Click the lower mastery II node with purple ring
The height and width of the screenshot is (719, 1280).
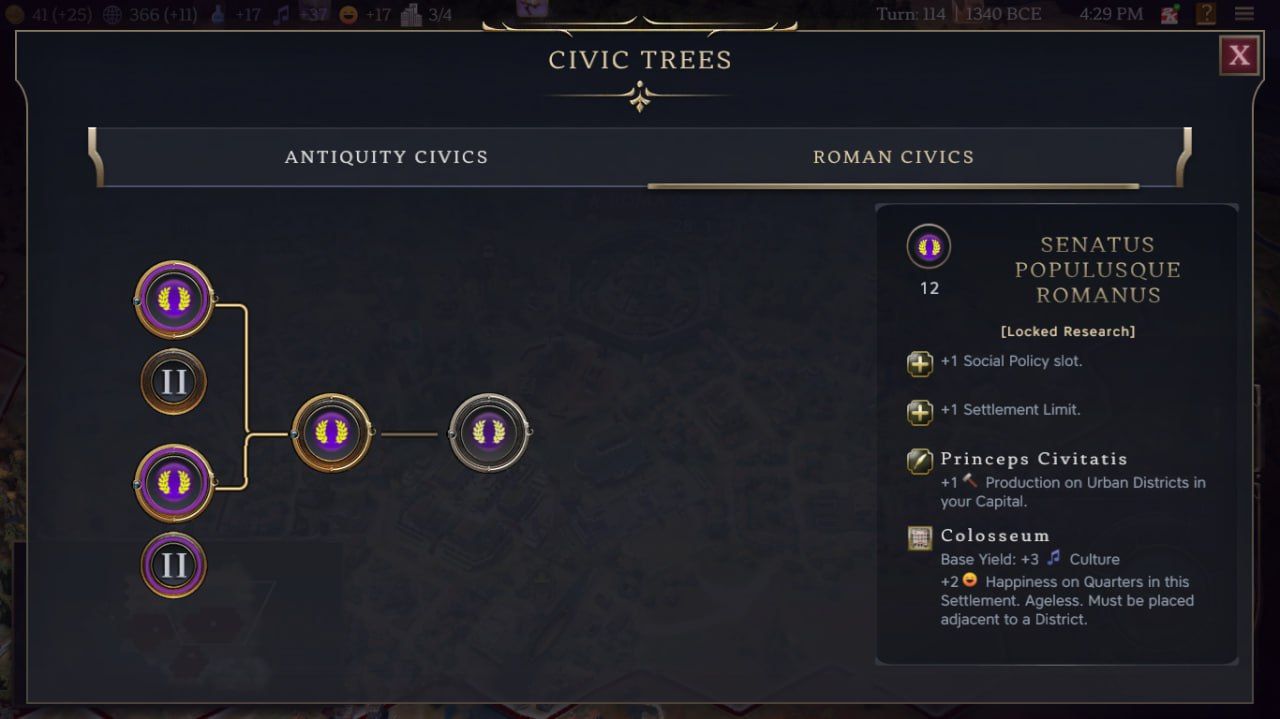click(174, 565)
